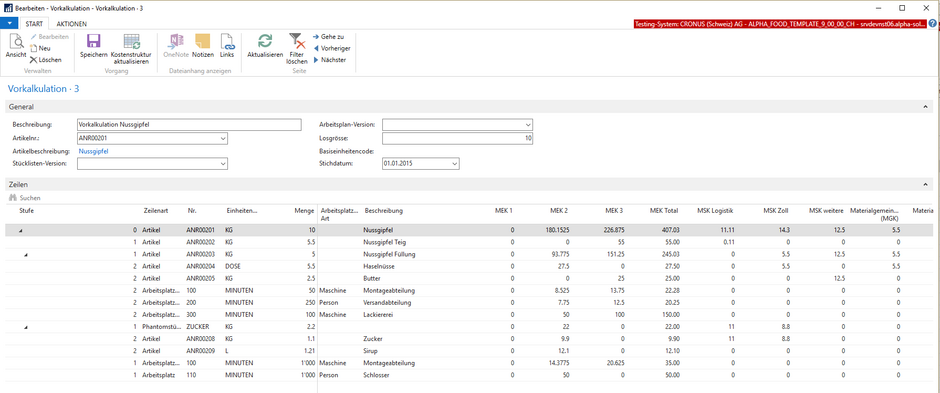This screenshot has width=940, height=393.
Task: Click into the Beschreibung field
Action: (189, 125)
